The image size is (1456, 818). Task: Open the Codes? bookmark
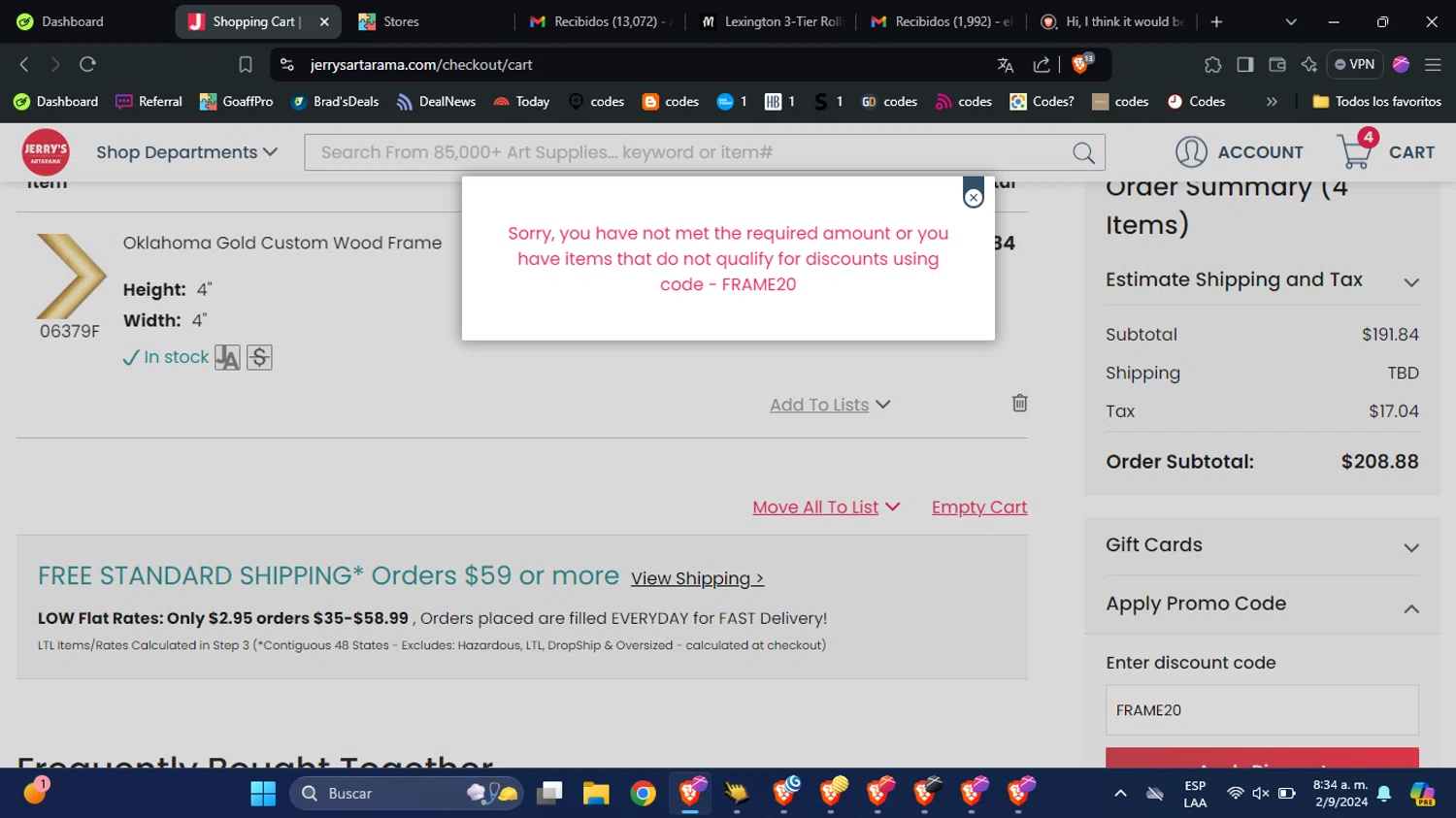[x=1042, y=101]
